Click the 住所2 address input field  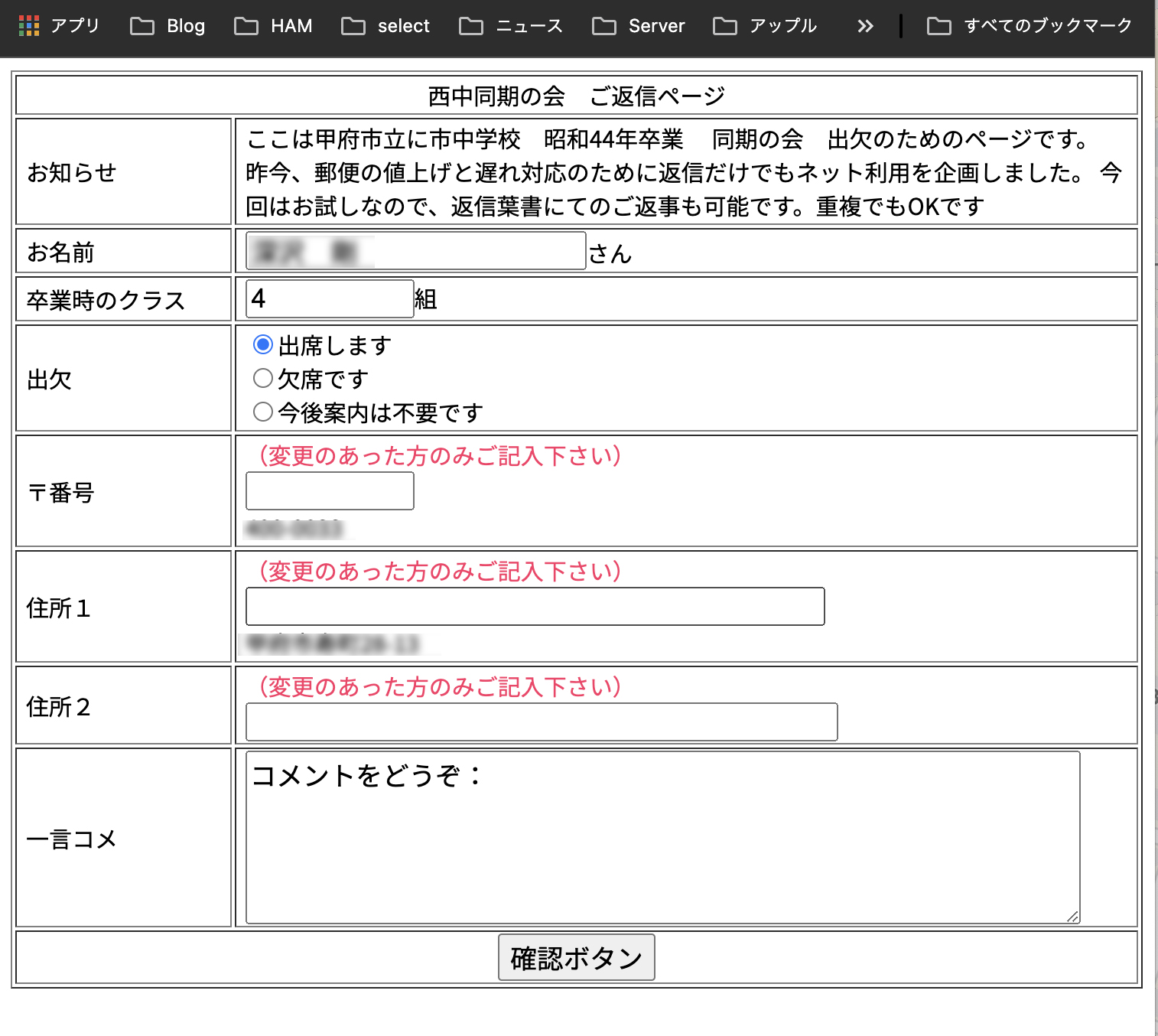[x=542, y=722]
